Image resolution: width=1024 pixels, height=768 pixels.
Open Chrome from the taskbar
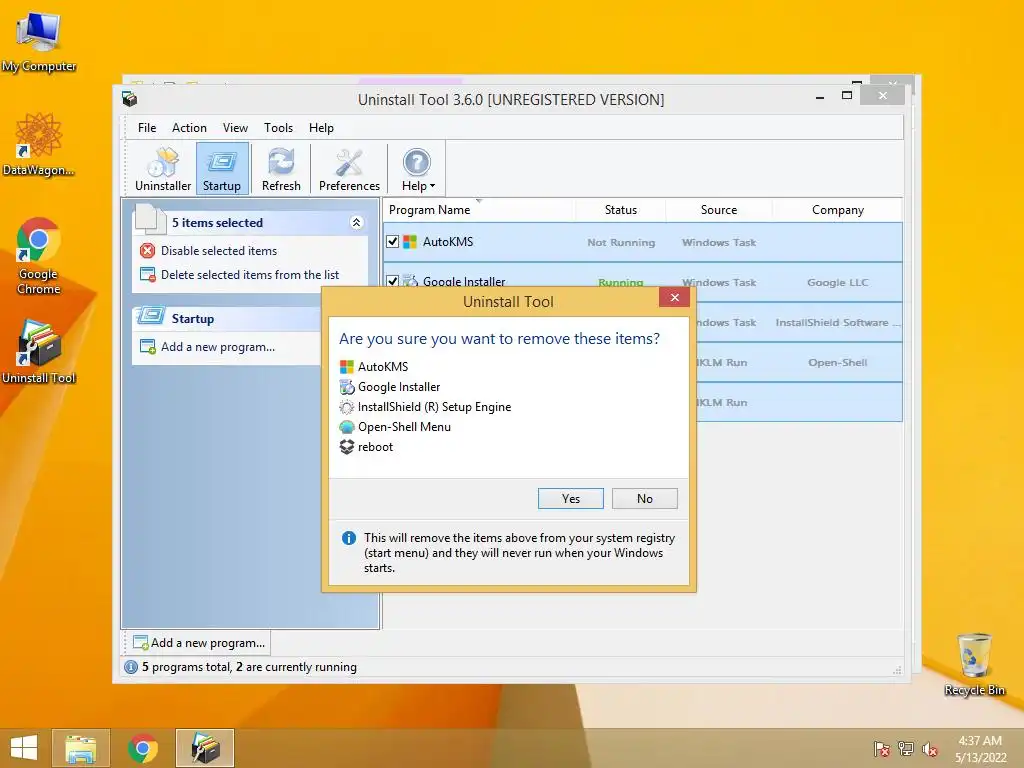[x=143, y=748]
